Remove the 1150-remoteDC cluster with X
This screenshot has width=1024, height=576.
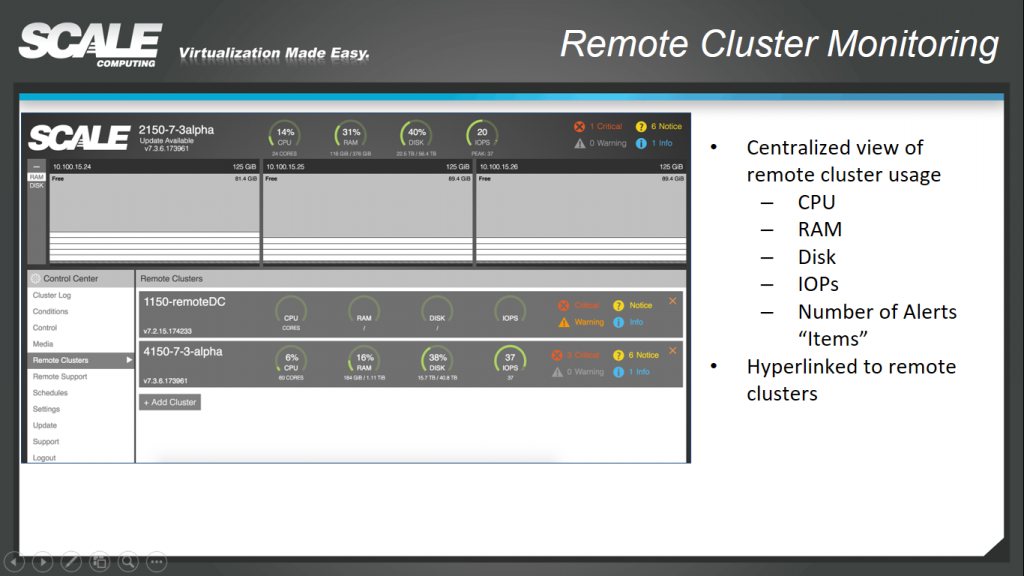(673, 301)
